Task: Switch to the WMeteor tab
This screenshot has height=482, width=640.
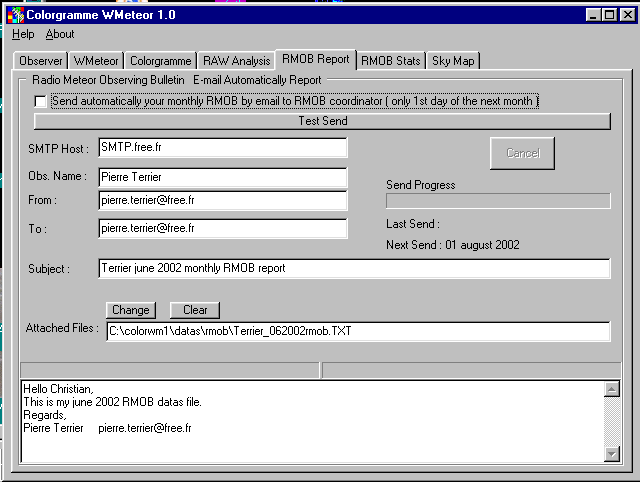Action: pyautogui.click(x=96, y=61)
